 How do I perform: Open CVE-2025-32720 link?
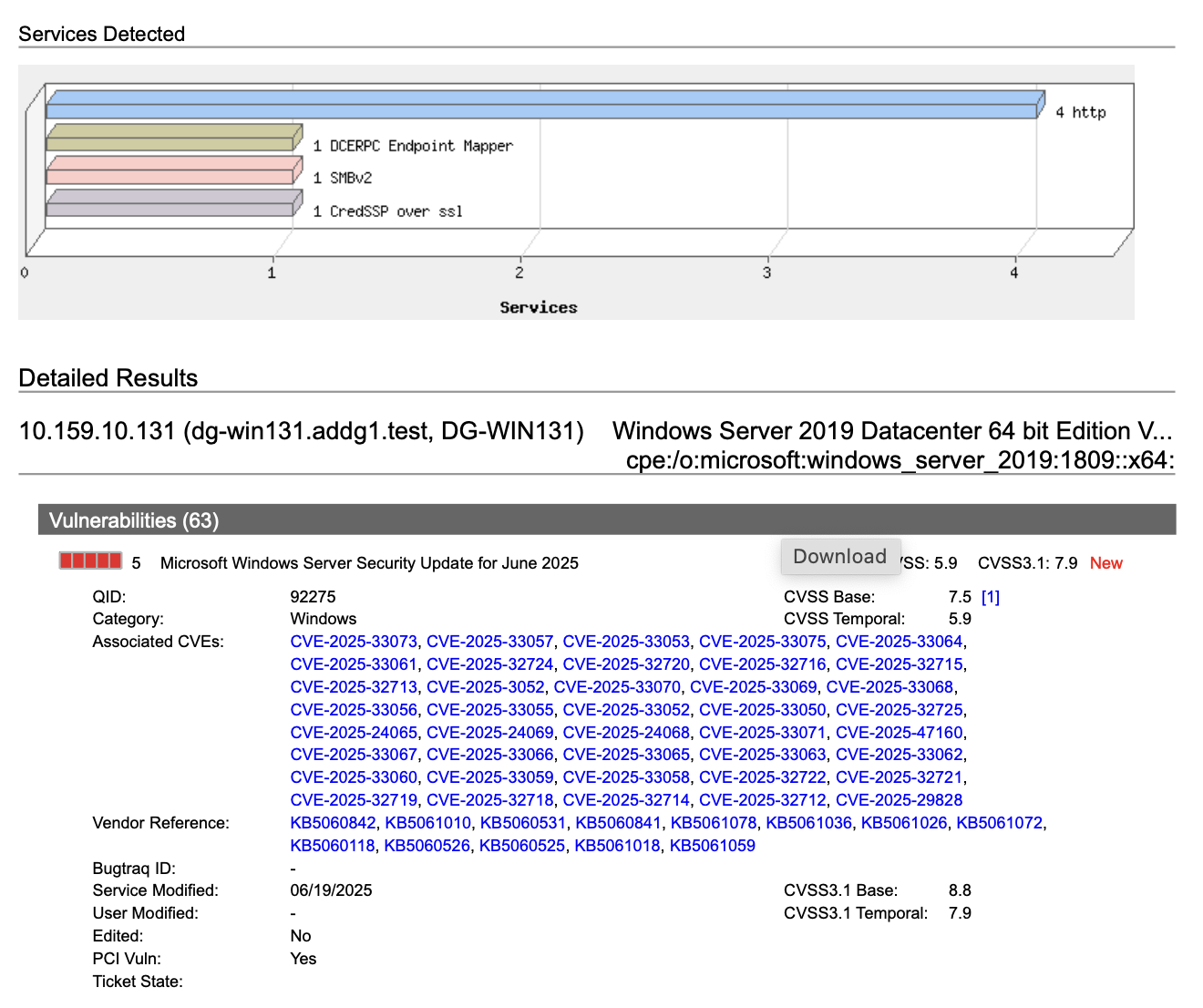(626, 664)
